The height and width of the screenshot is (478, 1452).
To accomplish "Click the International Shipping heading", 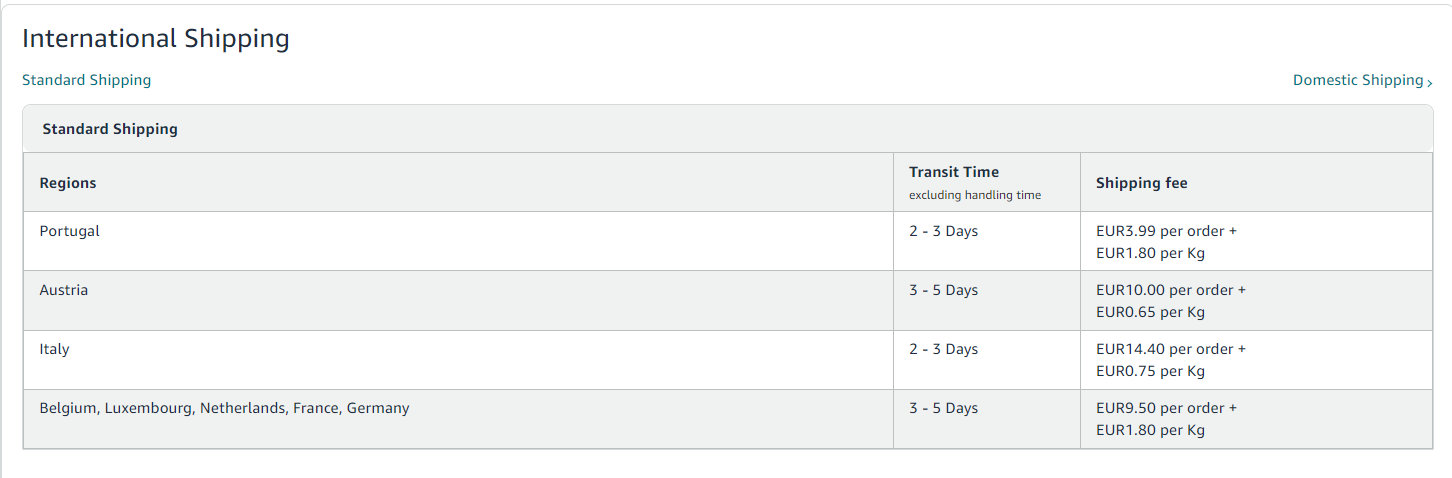I will pos(155,38).
